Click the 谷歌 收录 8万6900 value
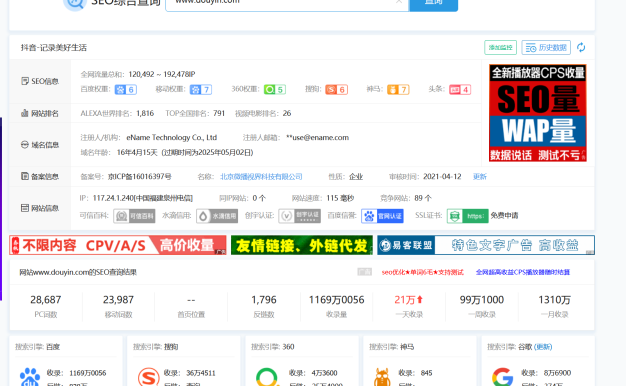The height and width of the screenshot is (386, 626). click(557, 373)
